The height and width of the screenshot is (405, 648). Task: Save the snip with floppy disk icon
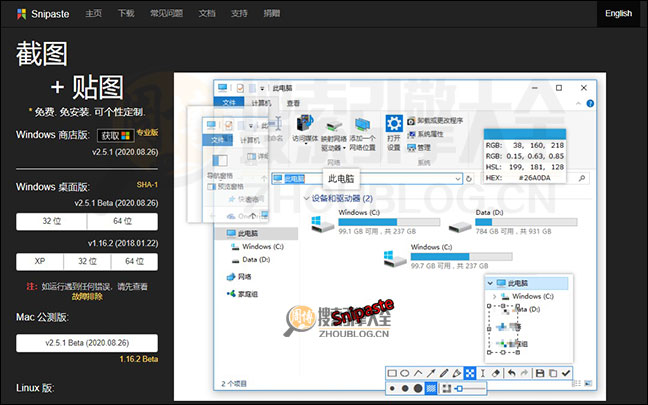(x=540, y=373)
